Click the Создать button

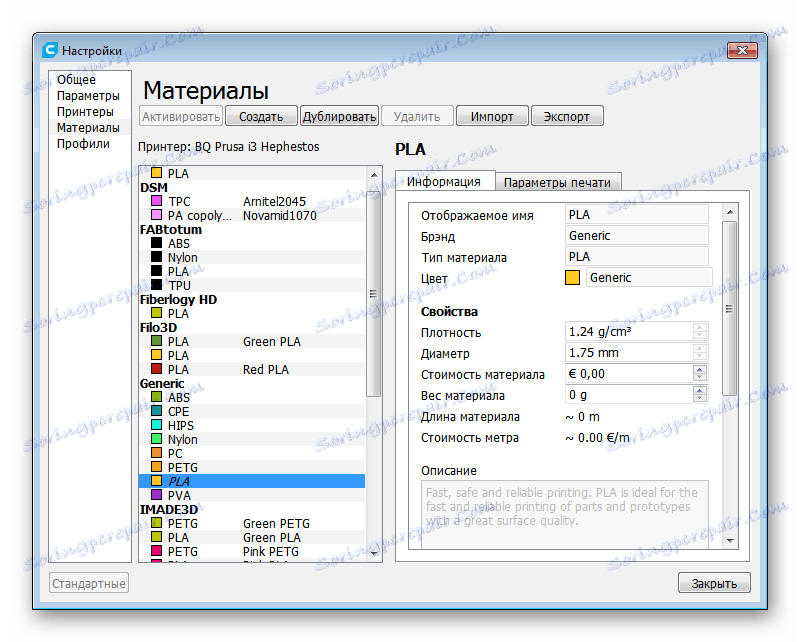(x=261, y=116)
